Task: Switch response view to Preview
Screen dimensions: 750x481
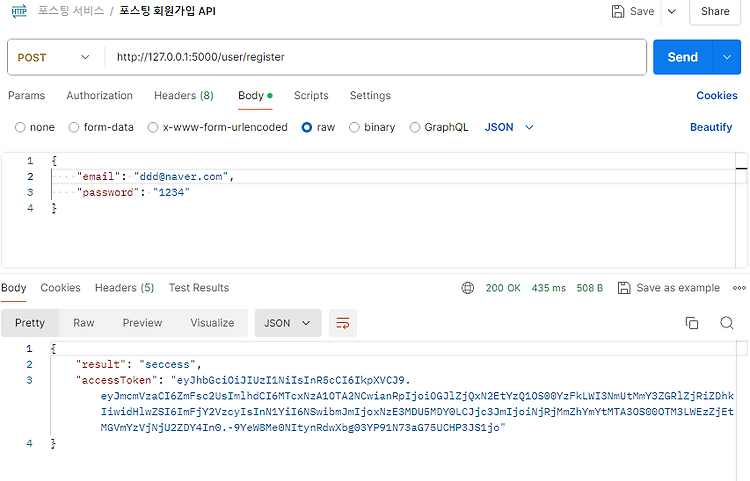Action: [143, 323]
